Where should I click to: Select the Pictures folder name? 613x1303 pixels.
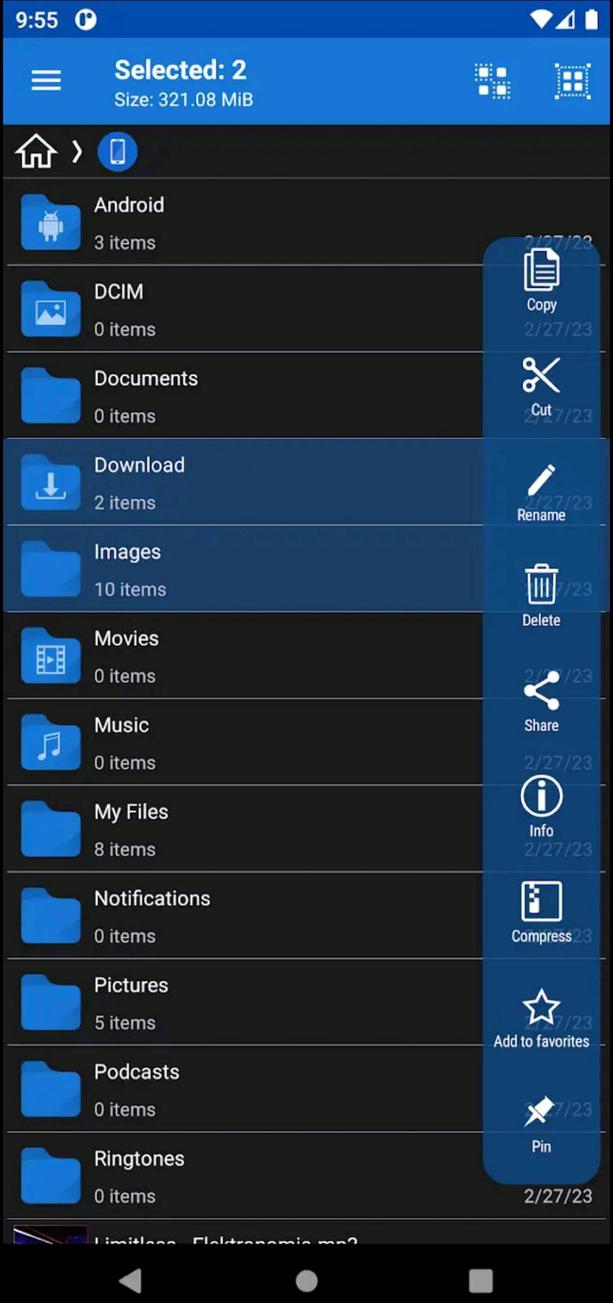(131, 985)
